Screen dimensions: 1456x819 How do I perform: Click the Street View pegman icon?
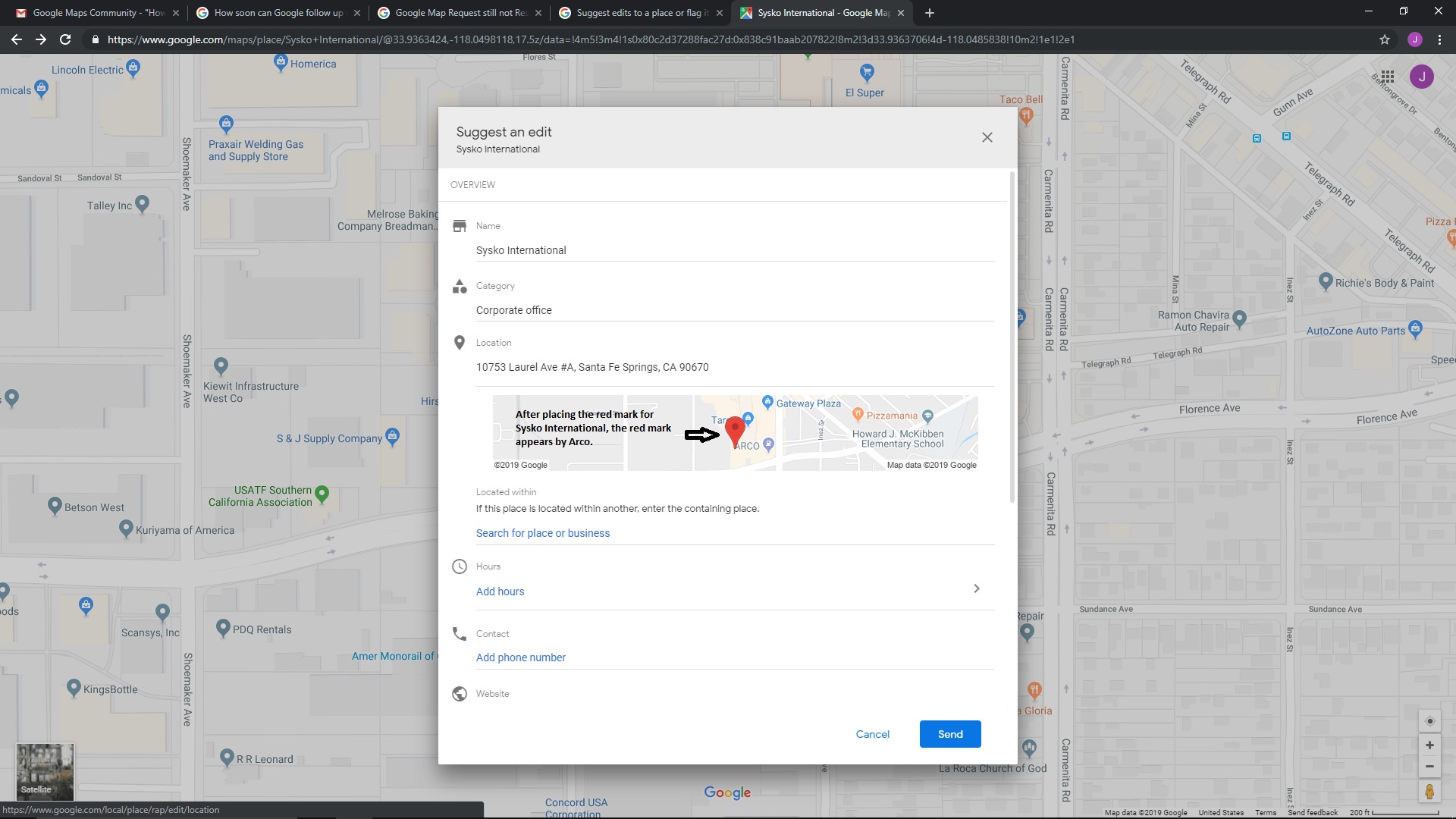tap(1429, 792)
